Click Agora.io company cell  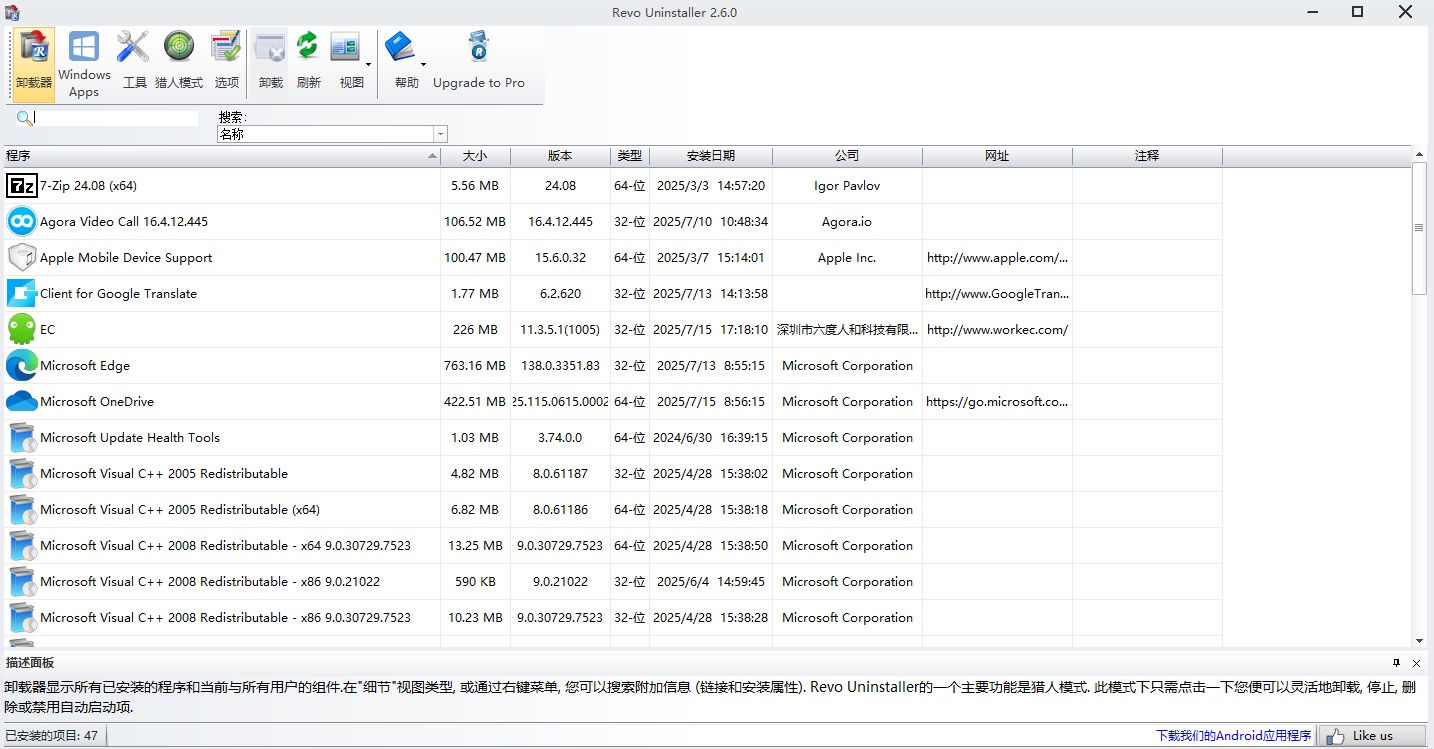(848, 222)
